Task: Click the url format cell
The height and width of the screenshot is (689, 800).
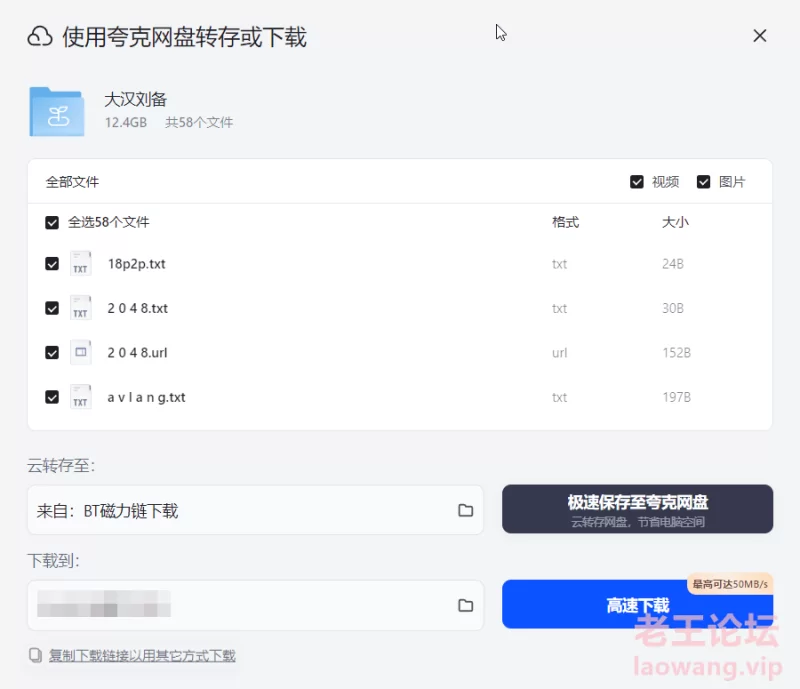Action: pyautogui.click(x=559, y=353)
